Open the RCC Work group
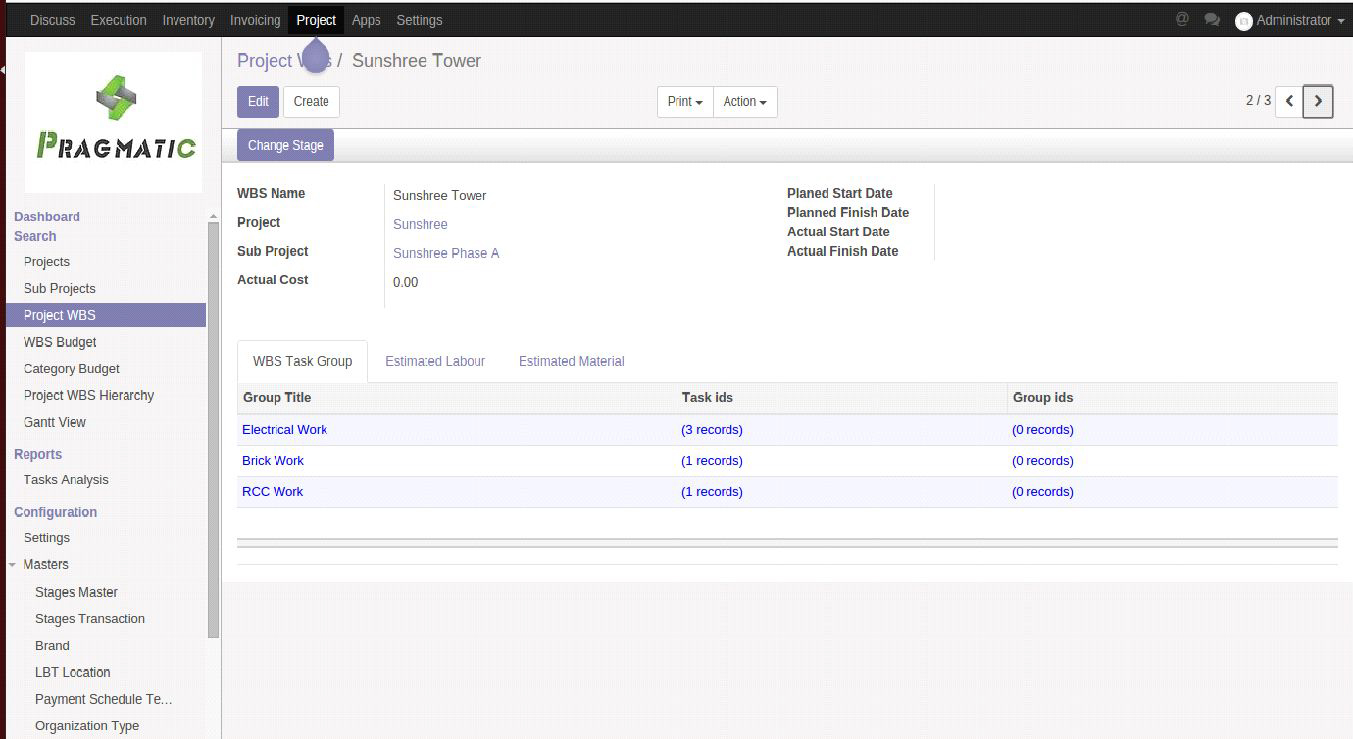The height and width of the screenshot is (739, 1353). click(273, 492)
